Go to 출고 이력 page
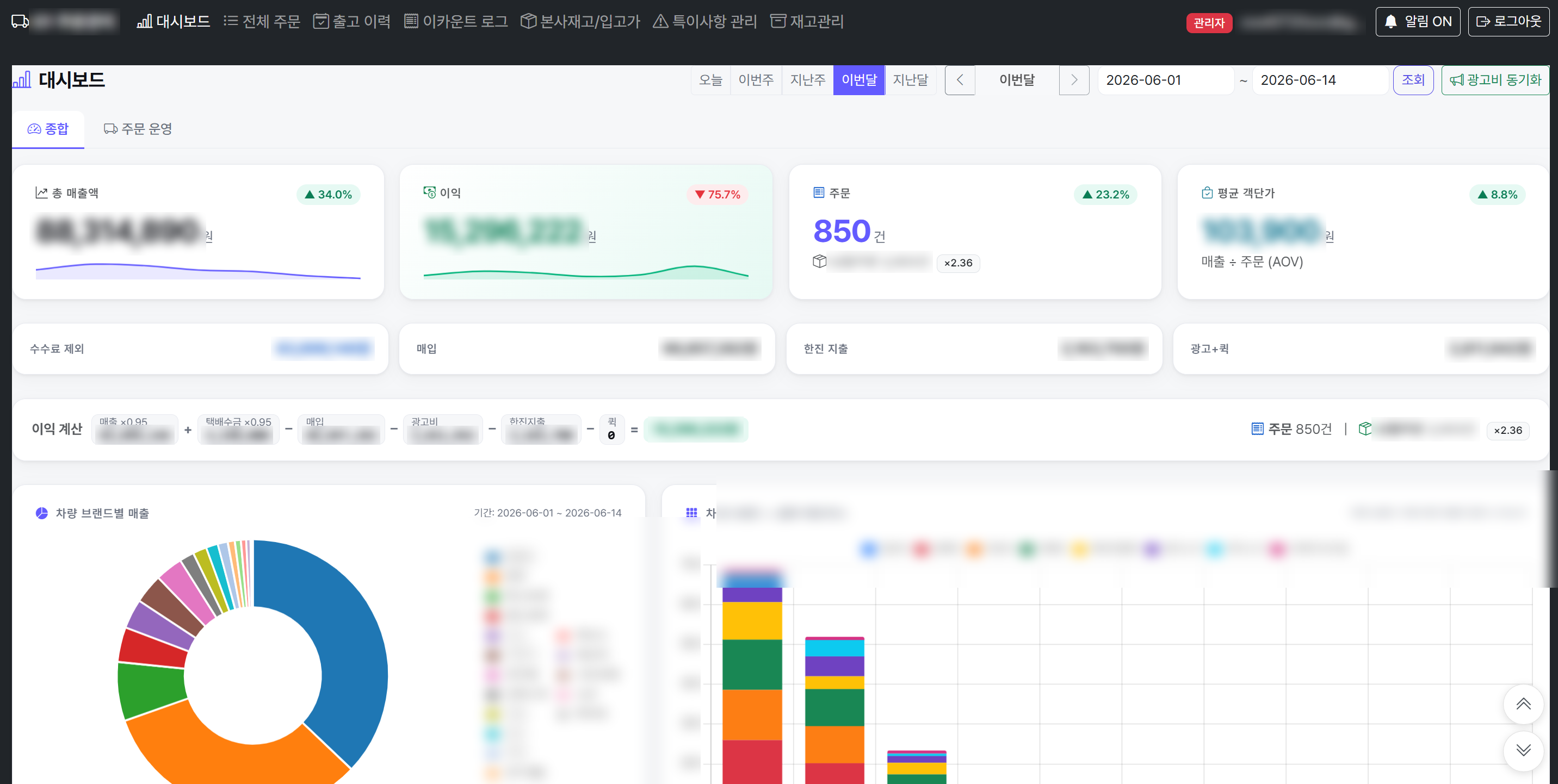 coord(351,21)
